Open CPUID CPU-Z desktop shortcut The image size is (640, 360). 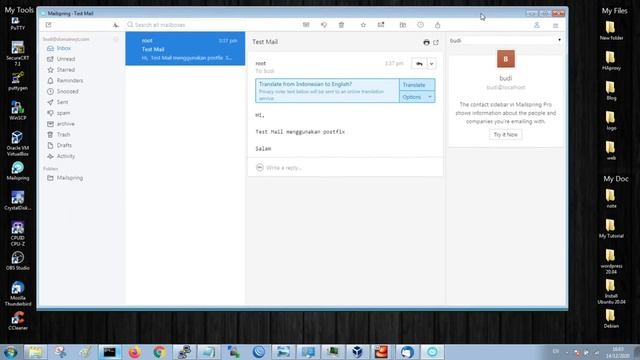(x=18, y=234)
